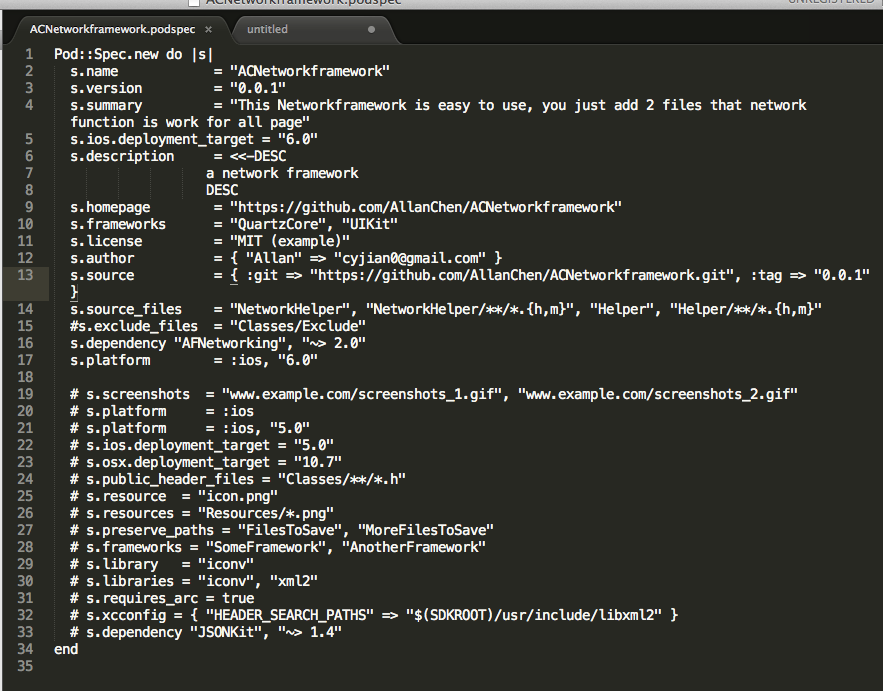
Task: Click line number 13 in the gutter
Action: click(x=25, y=275)
